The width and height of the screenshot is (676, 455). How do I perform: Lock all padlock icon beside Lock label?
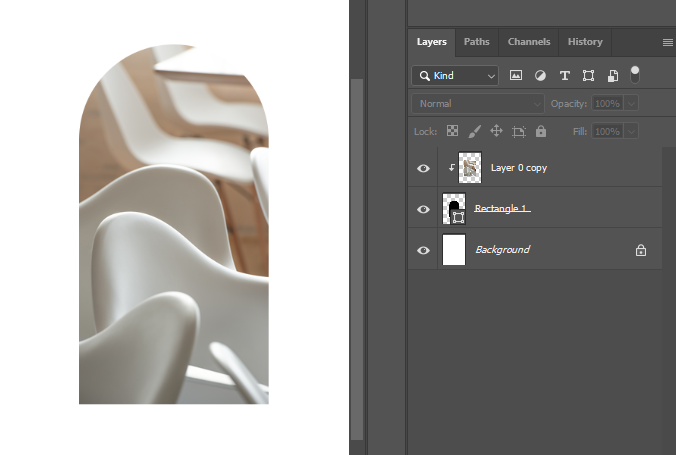coord(541,131)
